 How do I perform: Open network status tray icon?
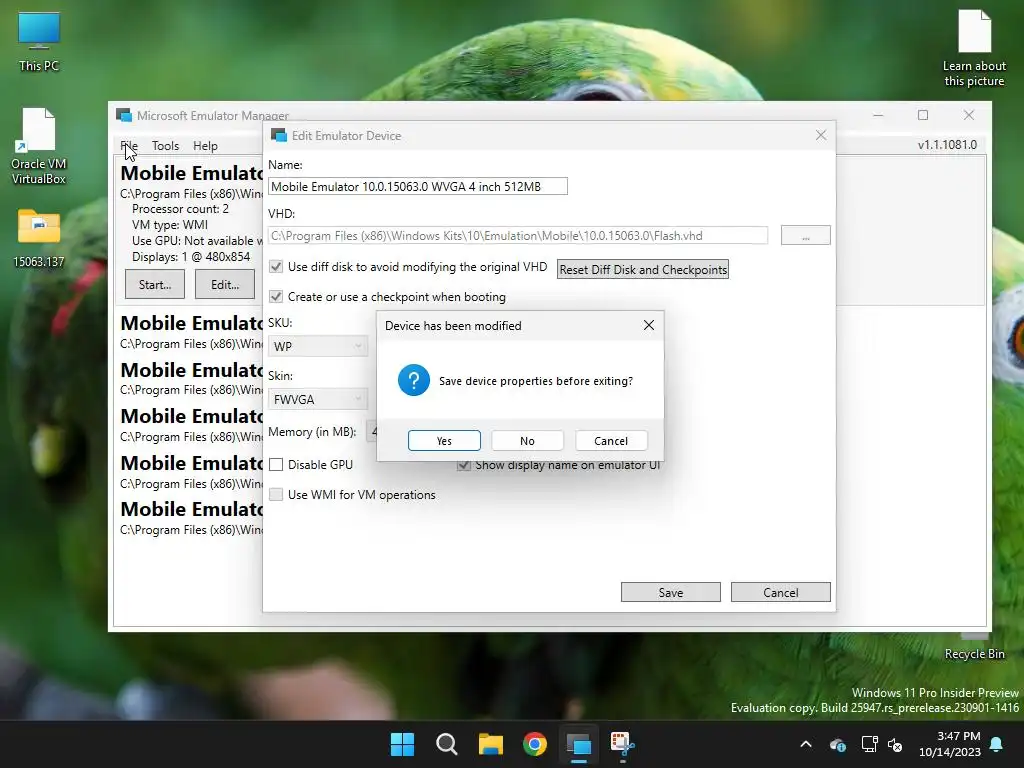pyautogui.click(x=869, y=744)
